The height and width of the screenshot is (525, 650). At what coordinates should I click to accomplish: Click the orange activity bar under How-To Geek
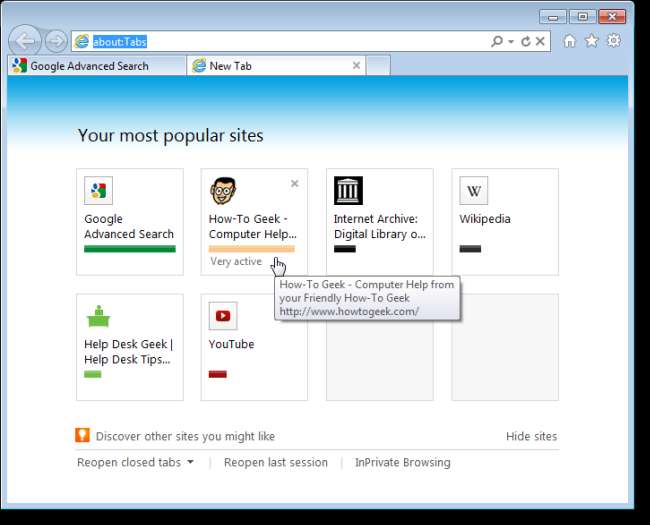pos(252,249)
